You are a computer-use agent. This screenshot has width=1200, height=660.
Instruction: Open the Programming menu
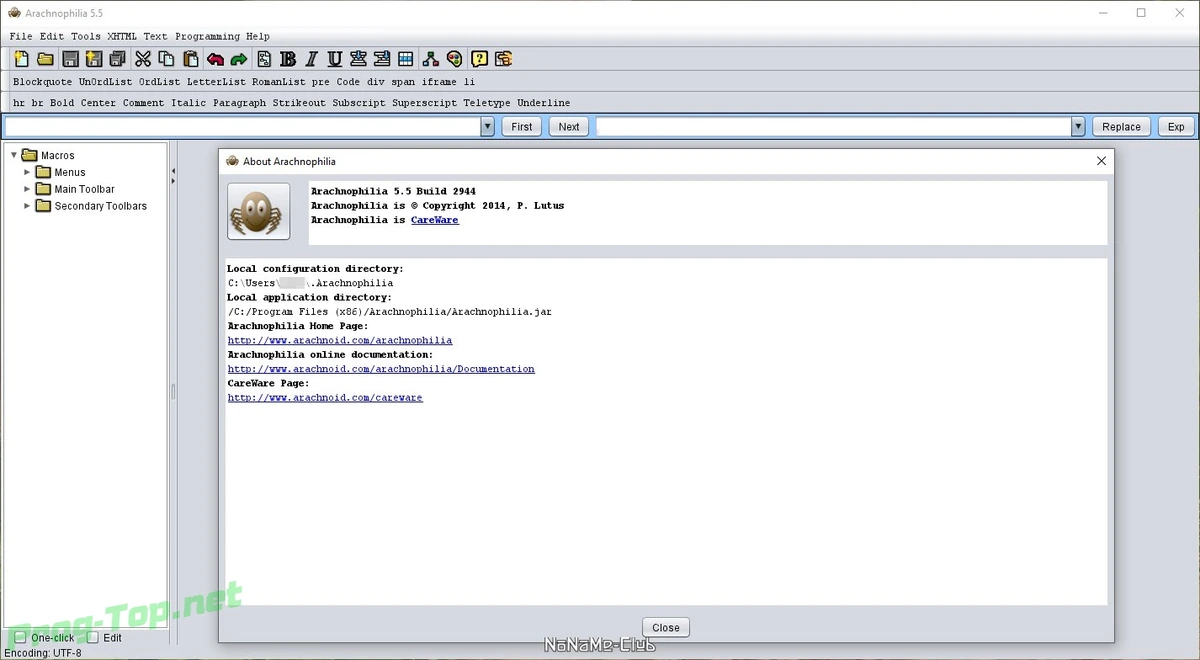207,36
